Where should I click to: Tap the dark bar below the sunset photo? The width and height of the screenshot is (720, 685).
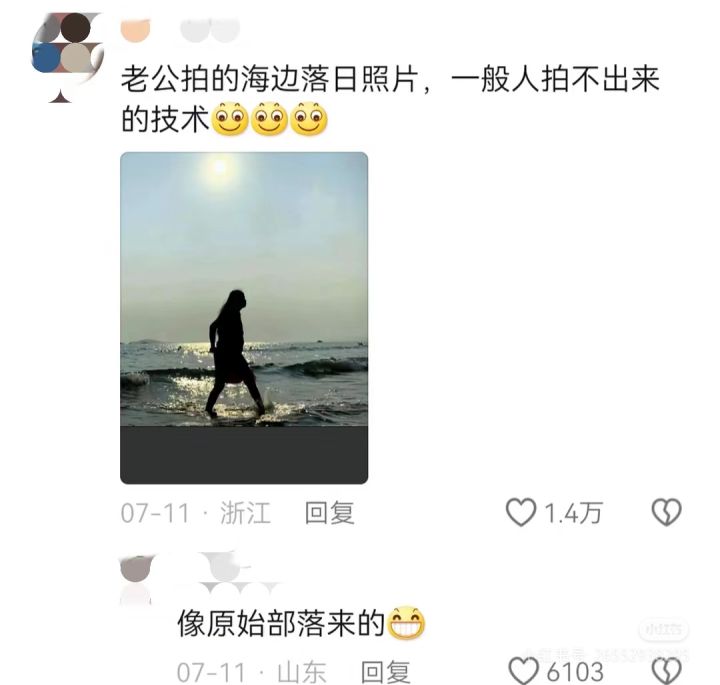244,455
